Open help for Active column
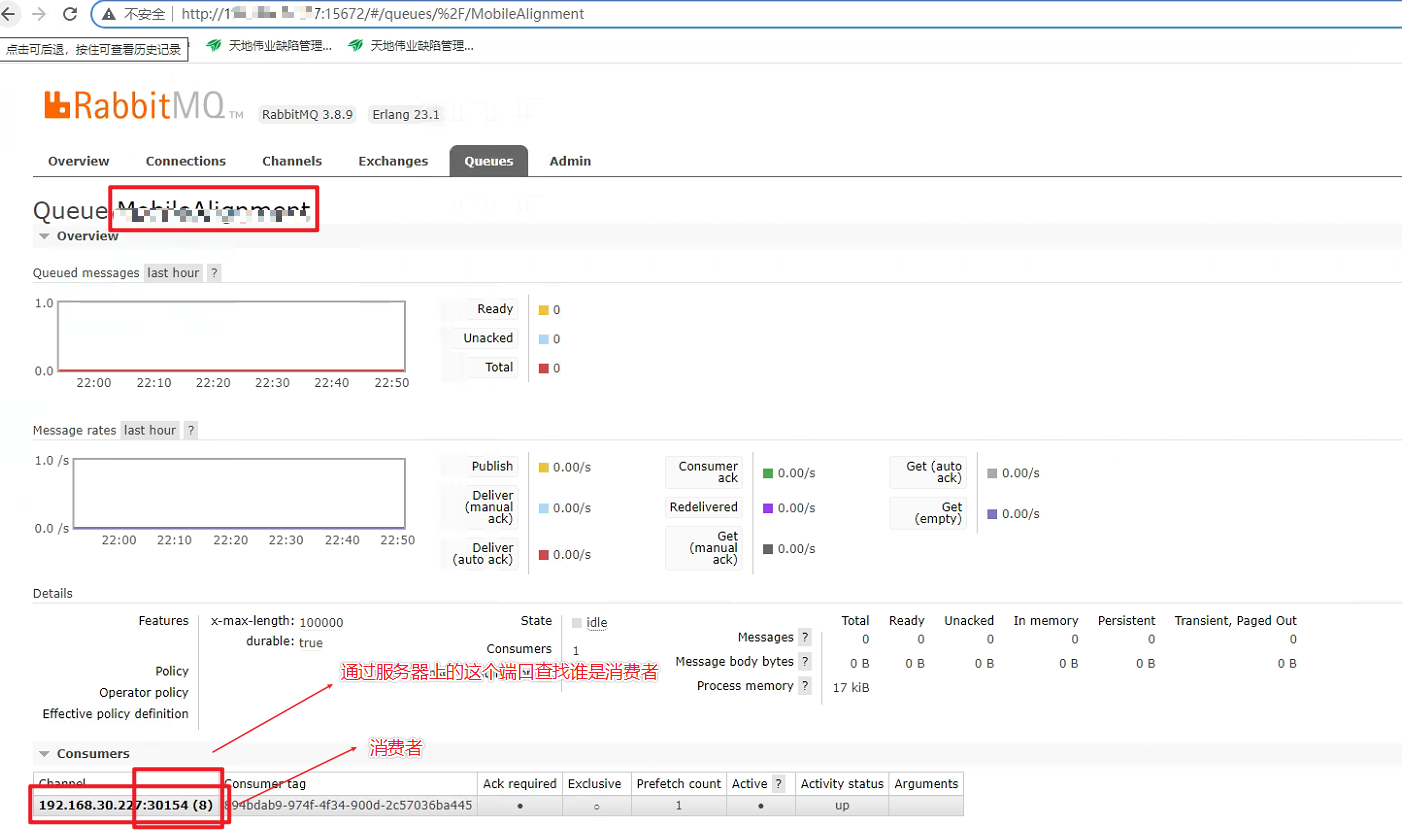1402x832 pixels. click(778, 784)
